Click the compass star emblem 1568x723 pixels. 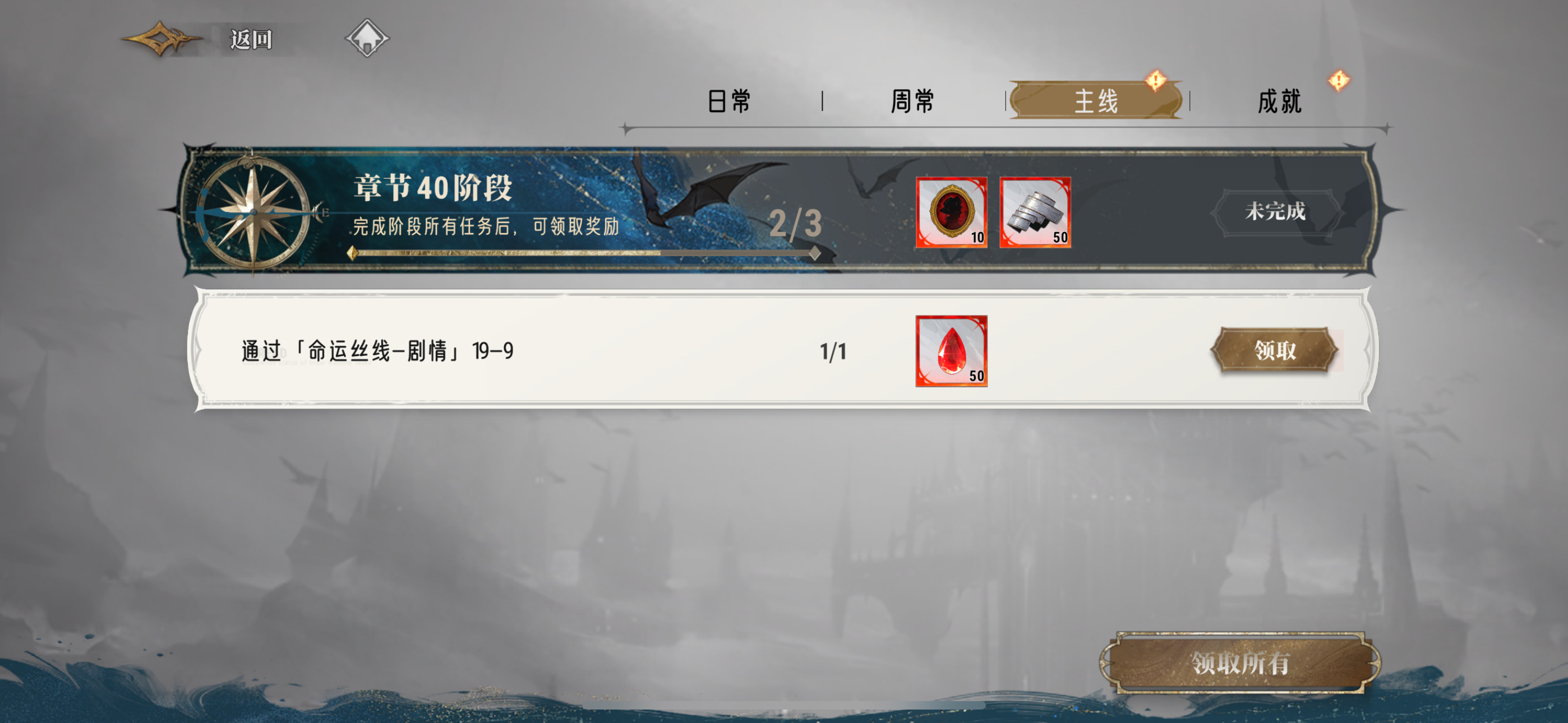click(x=254, y=211)
